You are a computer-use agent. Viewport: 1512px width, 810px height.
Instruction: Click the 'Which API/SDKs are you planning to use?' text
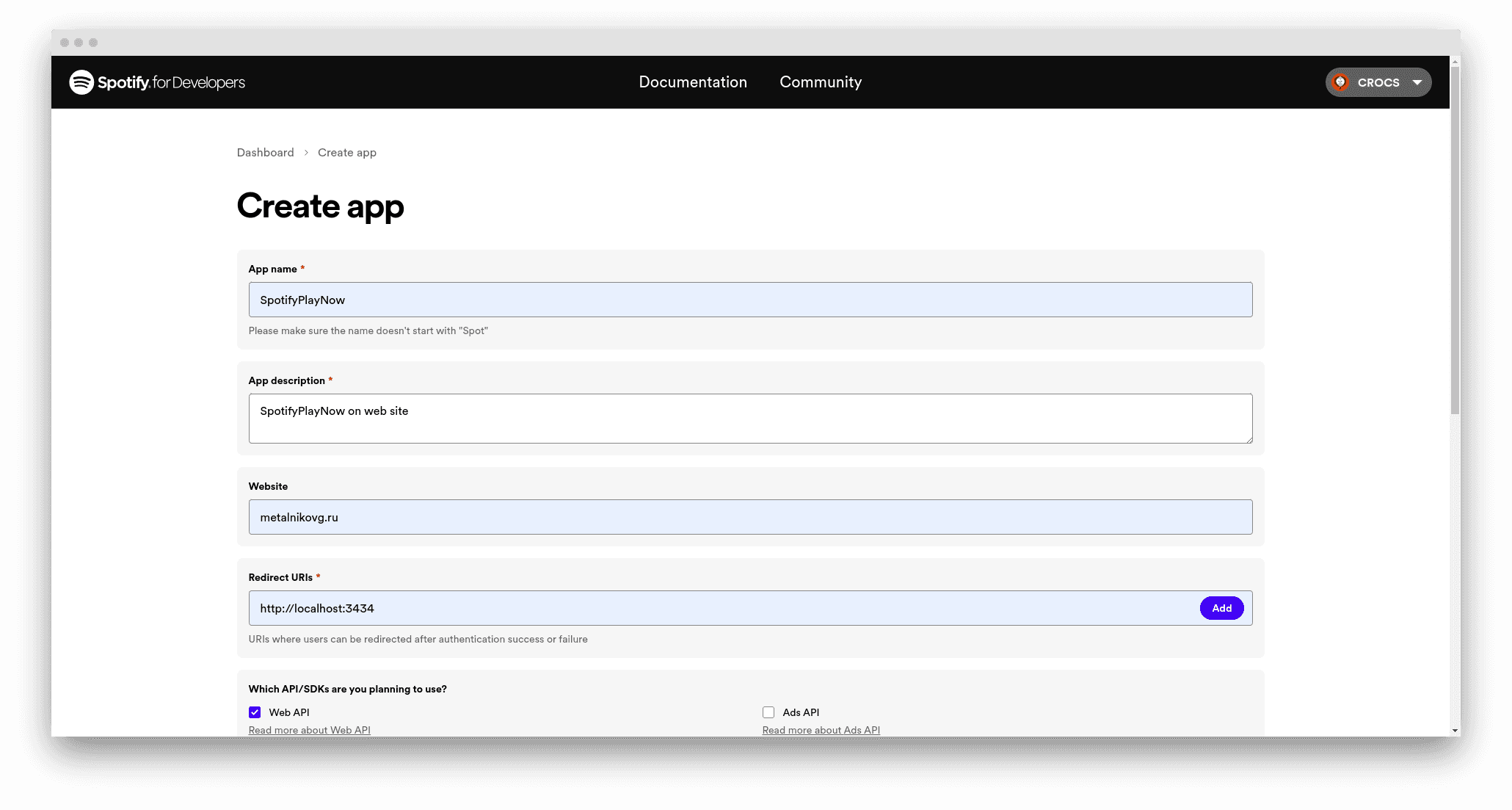pyautogui.click(x=347, y=689)
